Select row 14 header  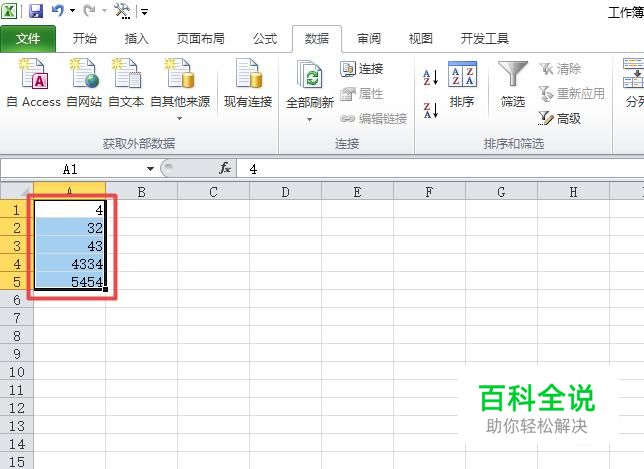click(x=16, y=444)
